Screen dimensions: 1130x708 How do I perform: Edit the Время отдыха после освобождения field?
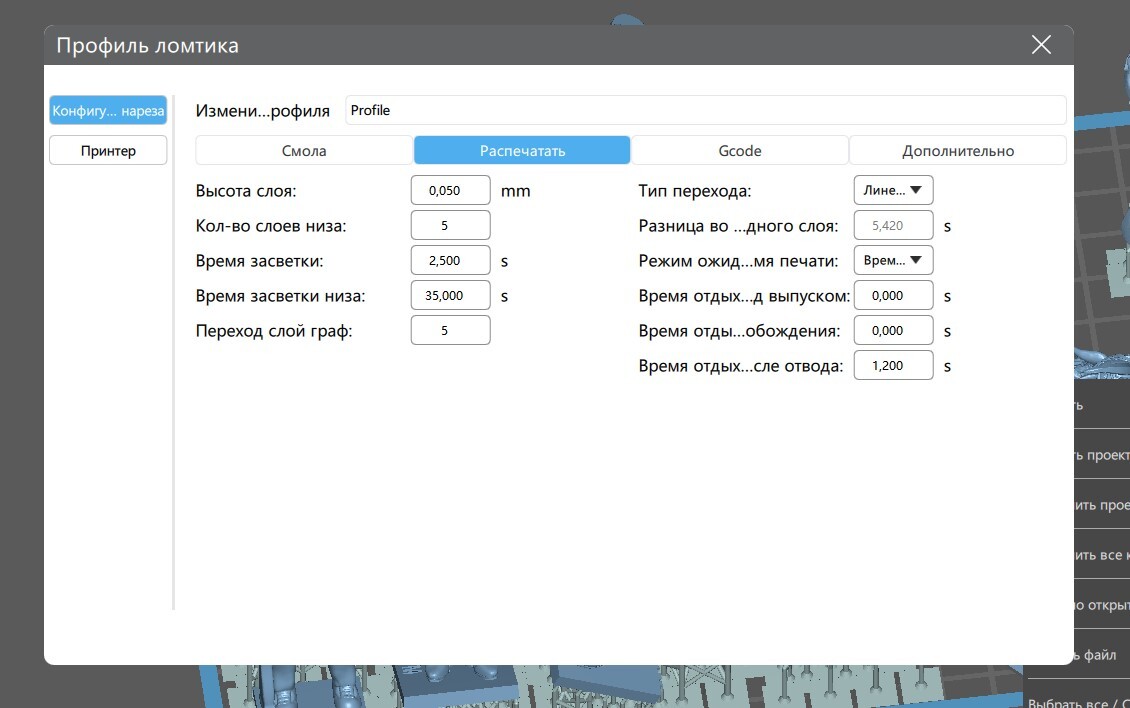(893, 330)
